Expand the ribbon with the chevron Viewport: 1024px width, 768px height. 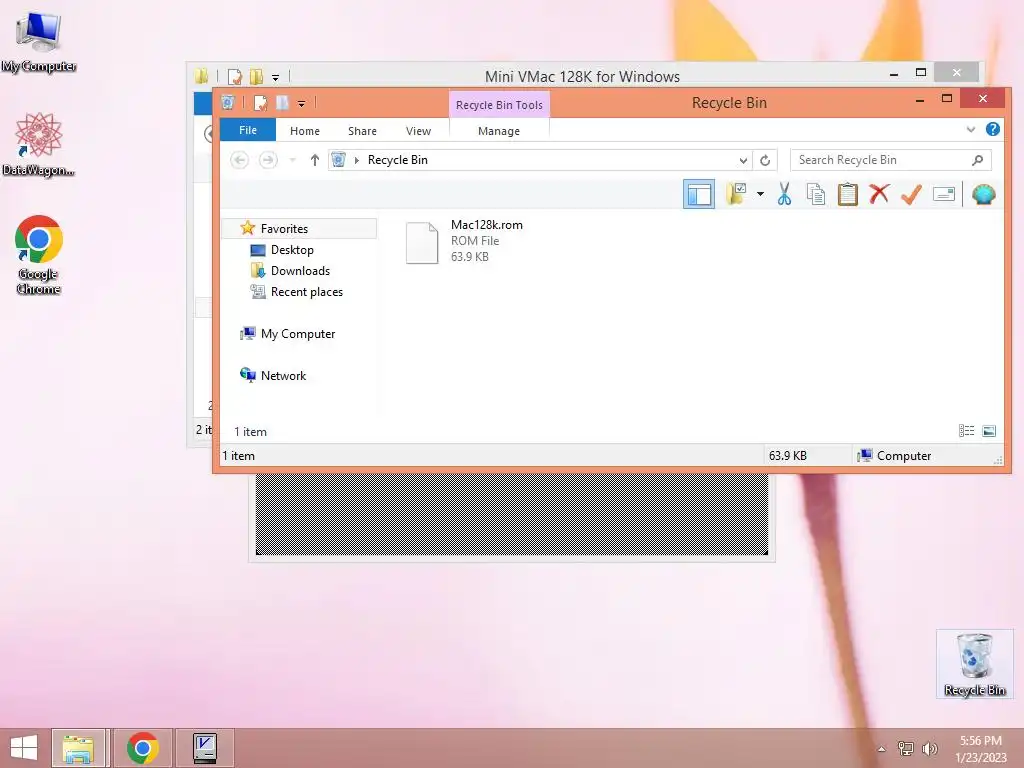[971, 129]
